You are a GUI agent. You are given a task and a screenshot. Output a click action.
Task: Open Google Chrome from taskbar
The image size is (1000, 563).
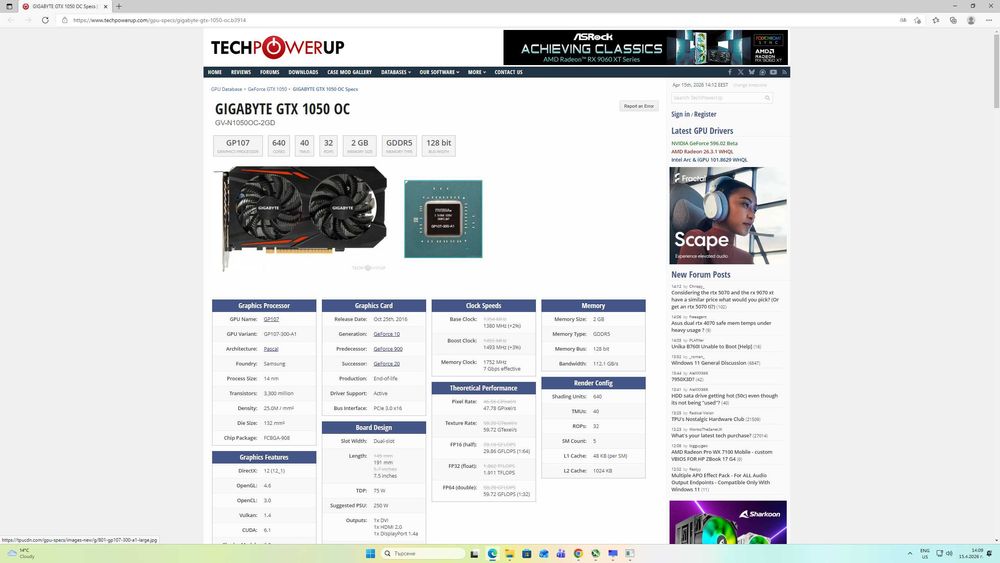click(x=578, y=553)
